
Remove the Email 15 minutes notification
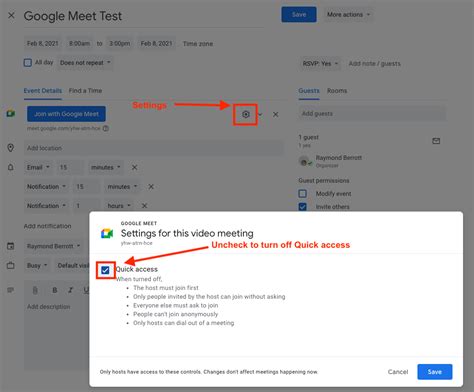pos(134,167)
